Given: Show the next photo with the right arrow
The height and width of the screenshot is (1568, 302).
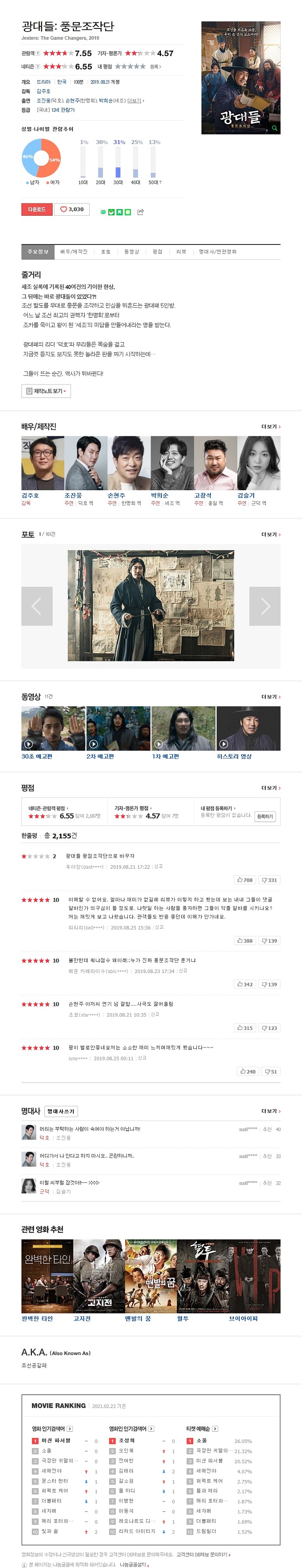Looking at the screenshot, I should 265,606.
